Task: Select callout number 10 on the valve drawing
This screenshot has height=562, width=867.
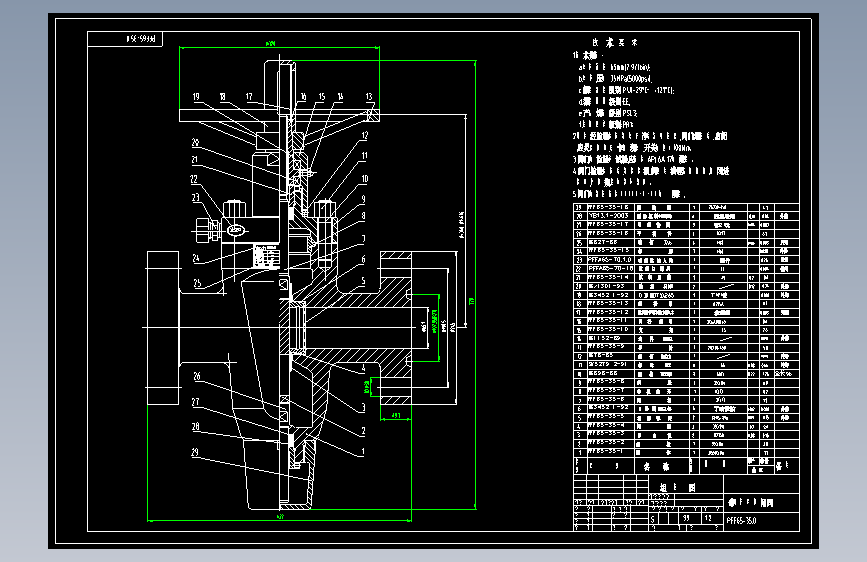Action: [x=364, y=179]
